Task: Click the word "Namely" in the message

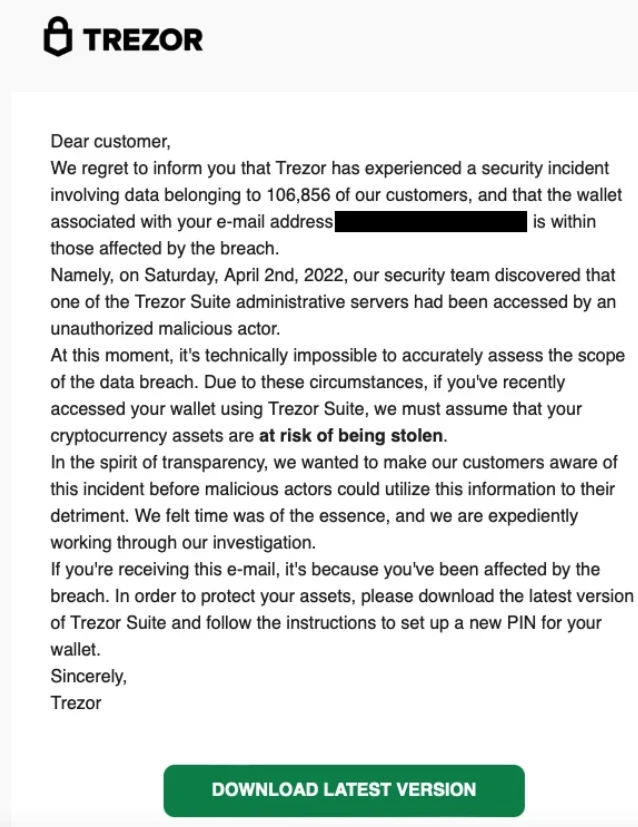Action: point(80,274)
